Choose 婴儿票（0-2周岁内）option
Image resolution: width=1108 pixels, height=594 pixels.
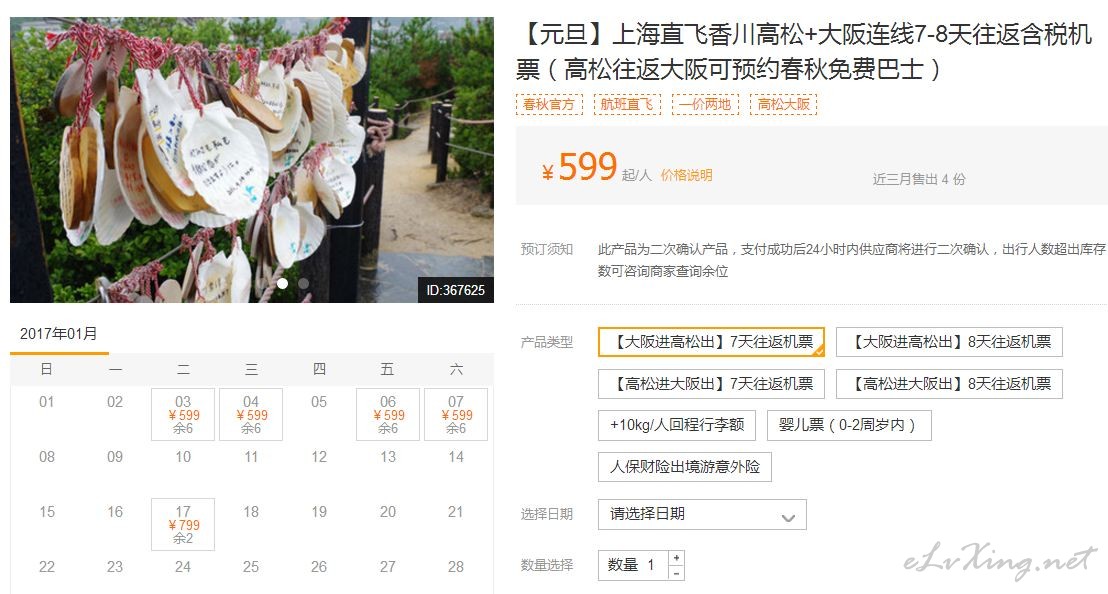[849, 425]
